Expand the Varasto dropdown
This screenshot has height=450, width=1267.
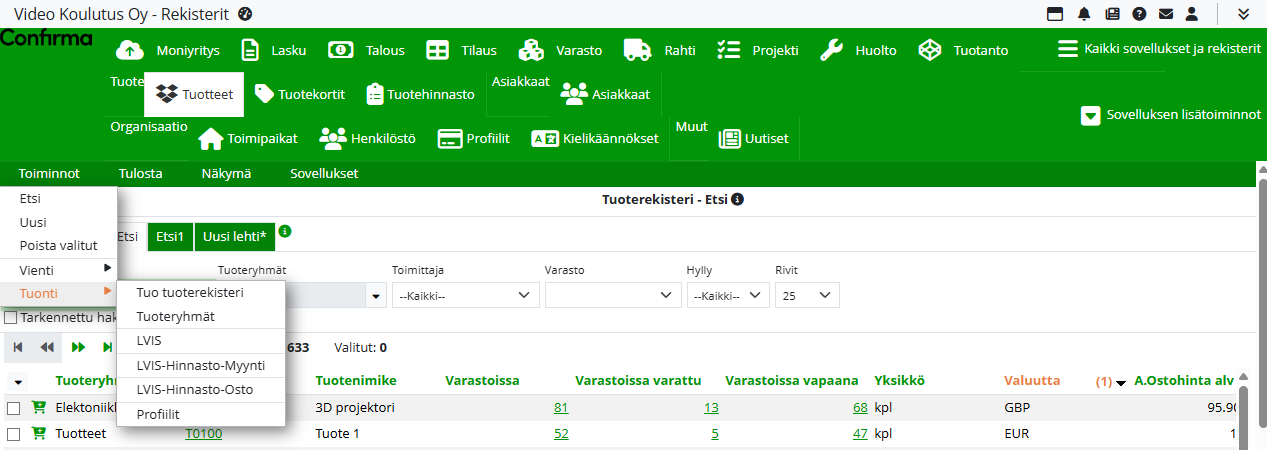pos(611,295)
